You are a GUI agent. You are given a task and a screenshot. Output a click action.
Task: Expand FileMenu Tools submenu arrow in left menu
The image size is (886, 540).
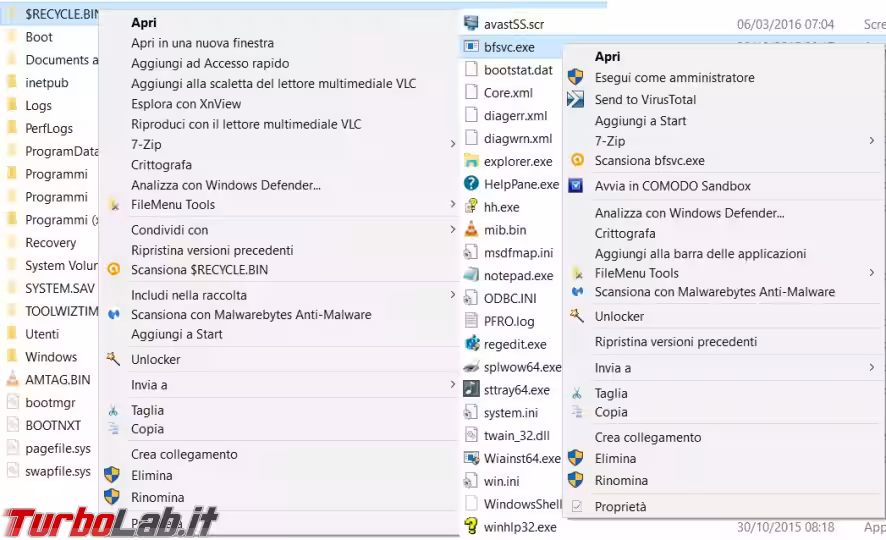click(x=453, y=204)
